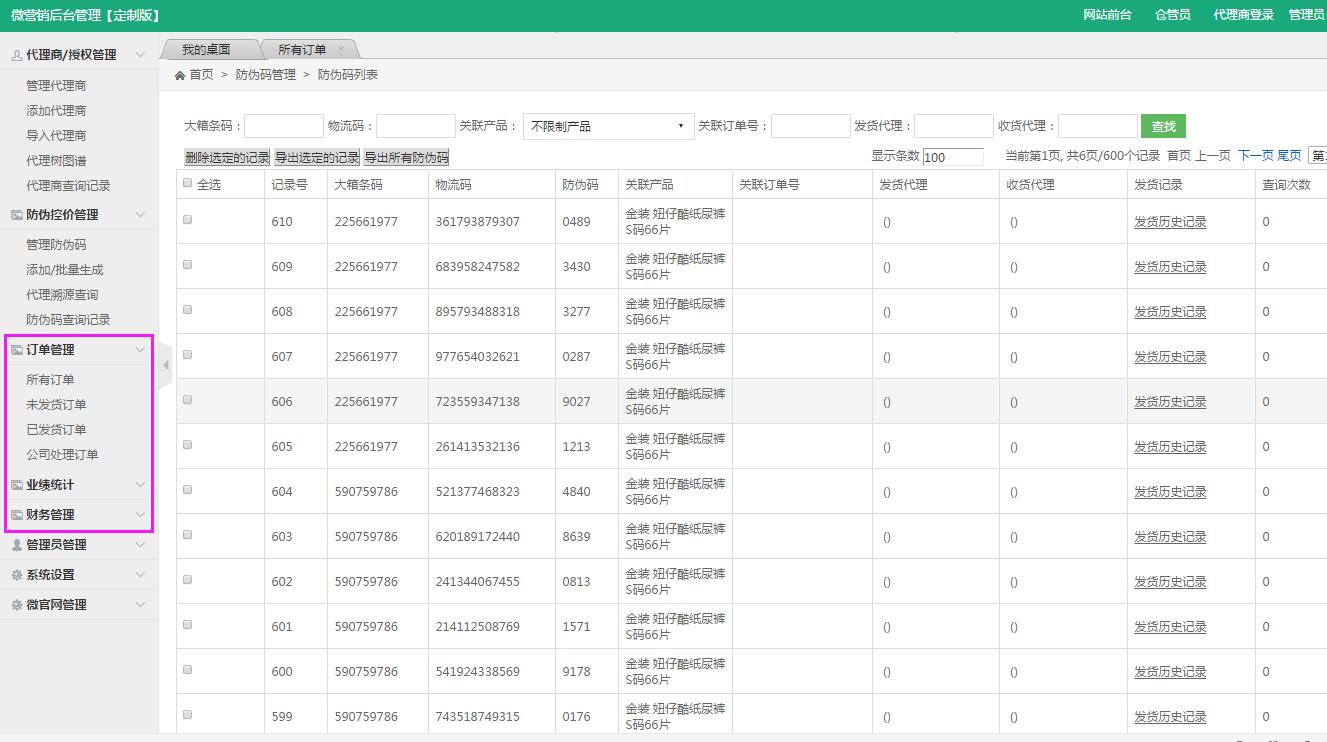This screenshot has height=742, width=1327.
Task: Focus the 收货代理 search field
Action: (1098, 126)
